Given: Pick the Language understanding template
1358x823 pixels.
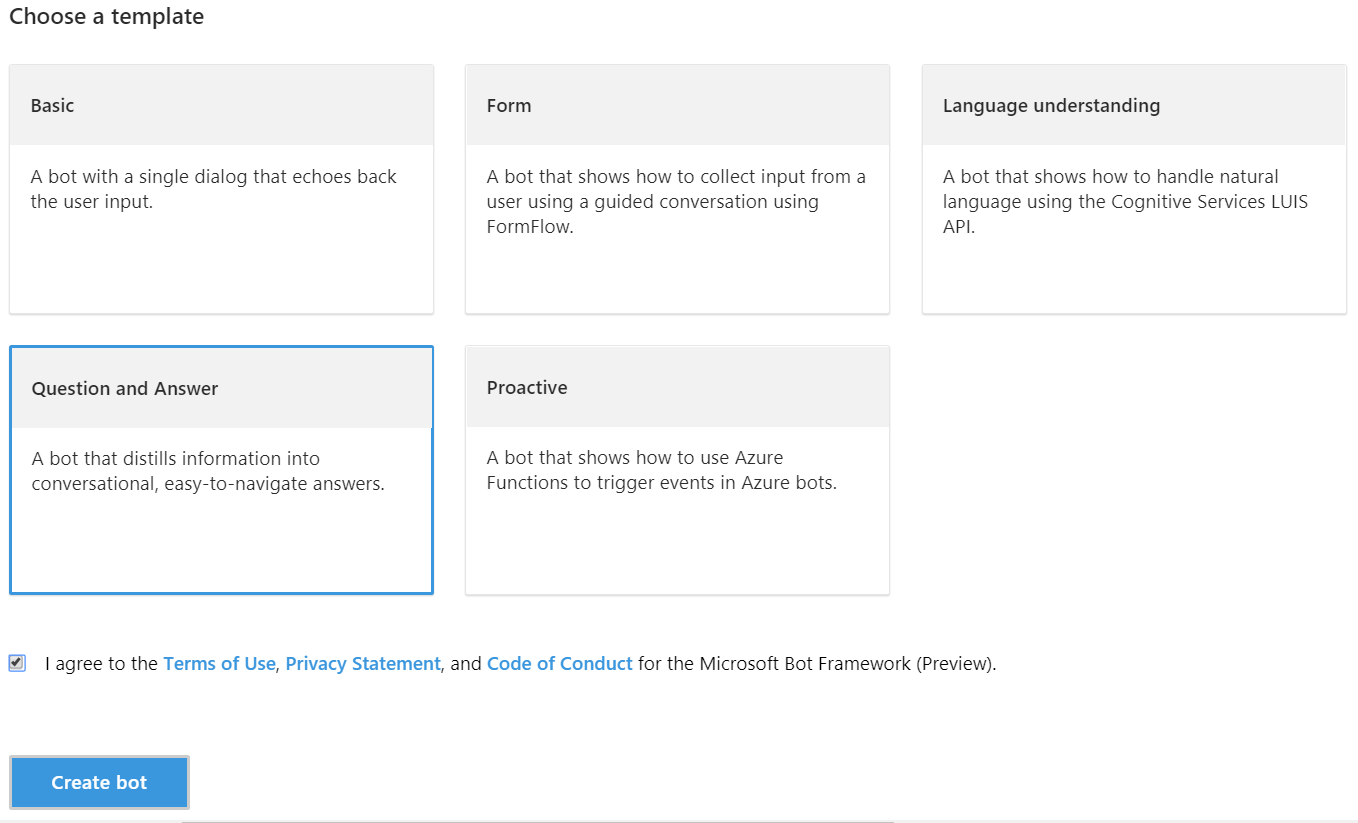Looking at the screenshot, I should [1134, 189].
